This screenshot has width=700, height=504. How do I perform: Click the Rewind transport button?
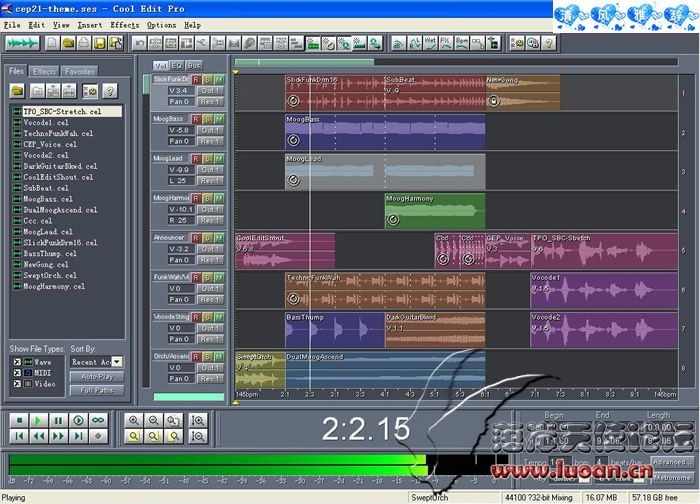[x=38, y=436]
